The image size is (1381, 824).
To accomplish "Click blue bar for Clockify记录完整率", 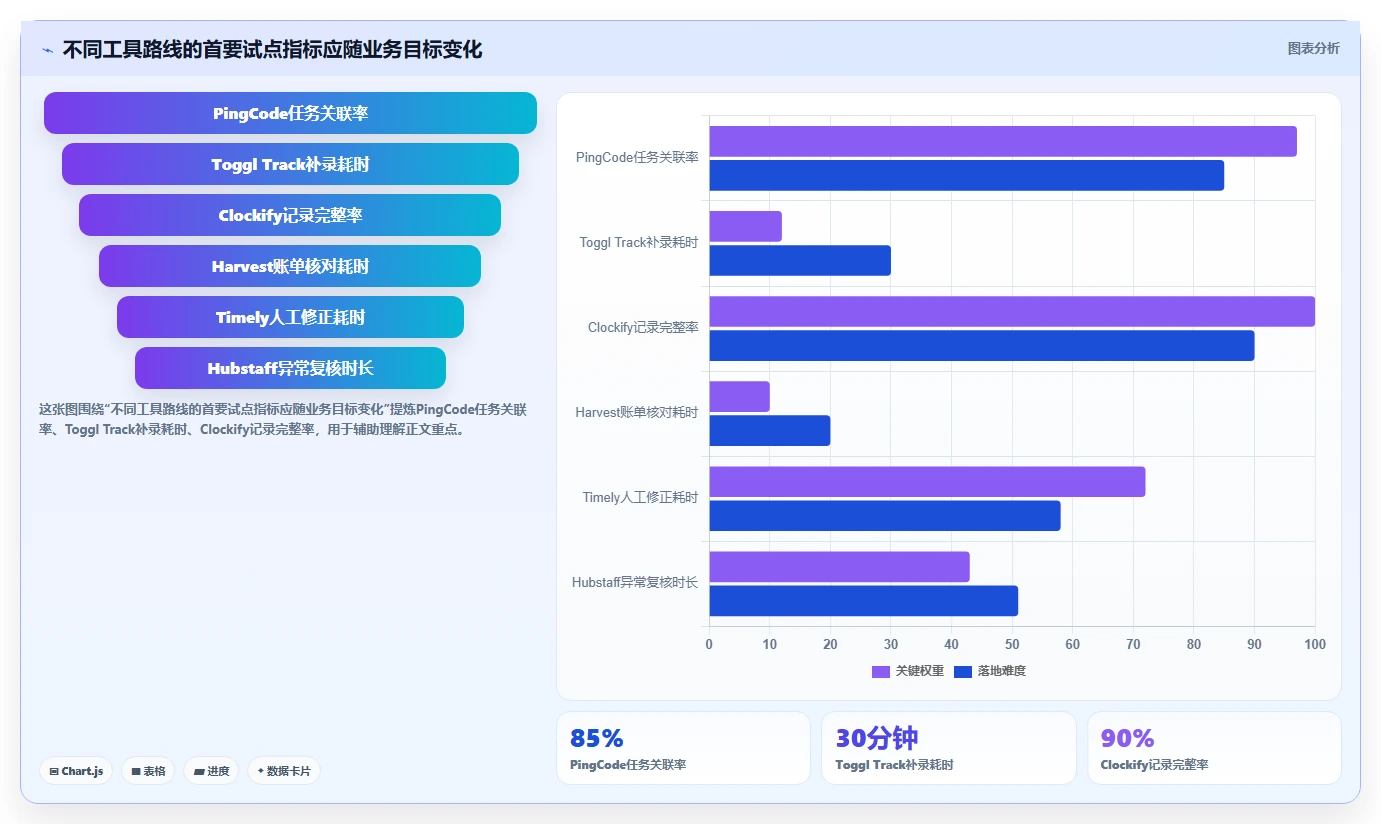I will [982, 345].
